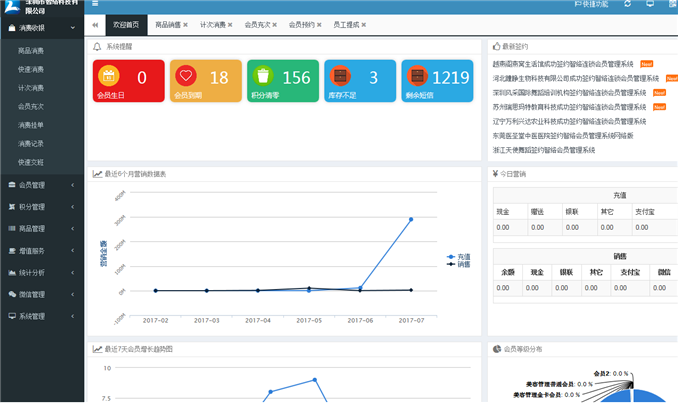678x403 pixels.
Task: Toggle the 销售 series in chart legend
Action: click(459, 265)
